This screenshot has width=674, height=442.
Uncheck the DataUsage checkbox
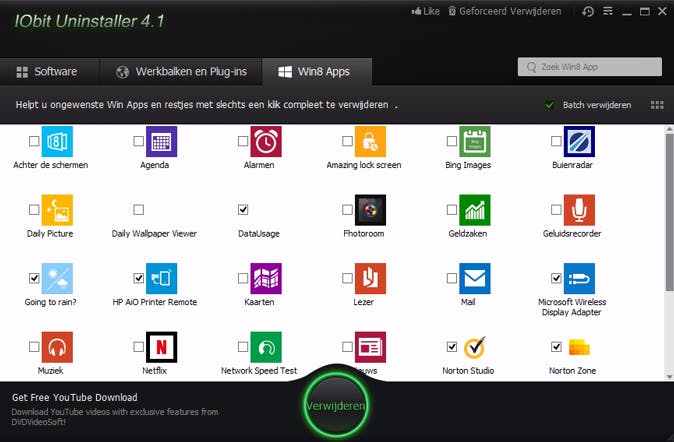tap(243, 209)
